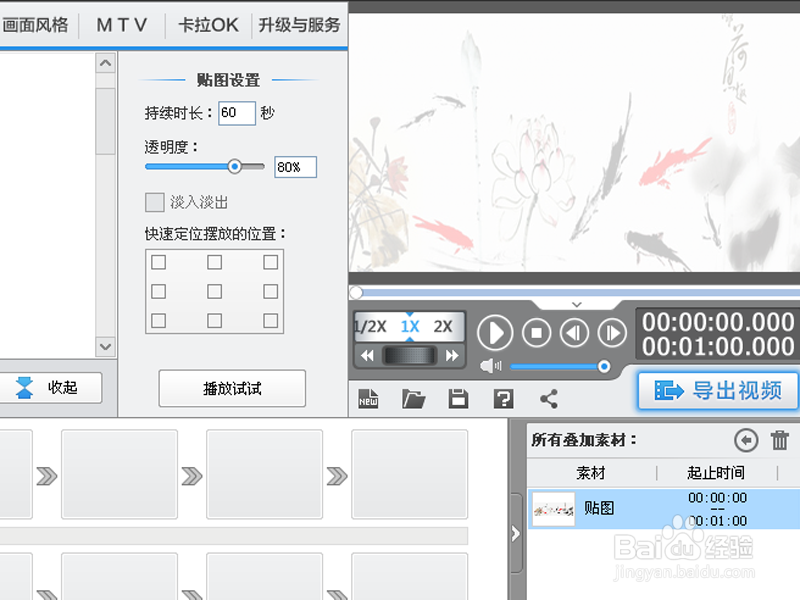The width and height of the screenshot is (800, 600).
Task: Click the list scrollbar down arrow
Action: click(106, 346)
